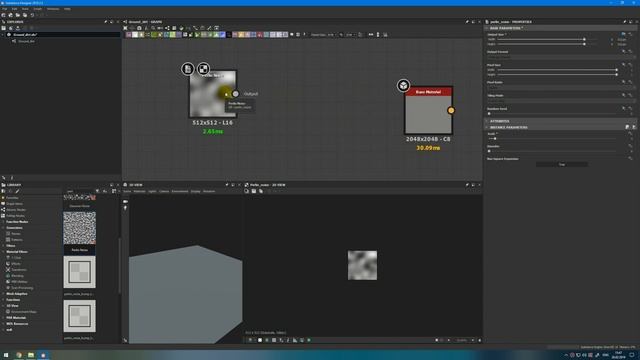Select the Perlin Noise node in graph
Image resolution: width=640 pixels, height=360 pixels.
(212, 94)
